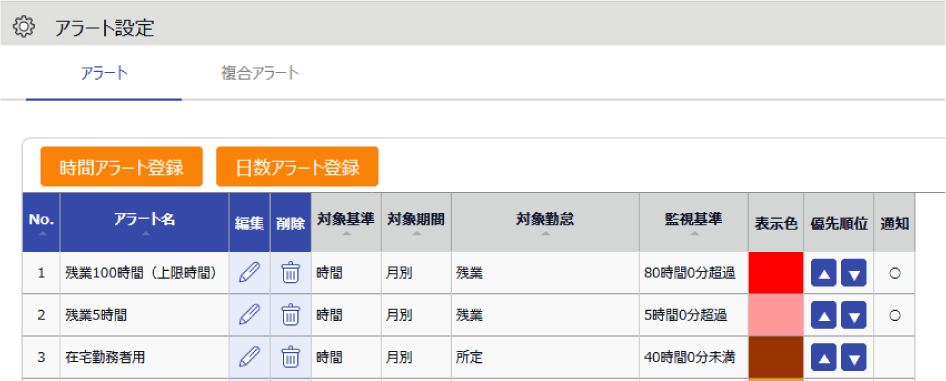The image size is (946, 381).
Task: Delete the 残業100時間（上限時間） alert via trash icon
Action: click(291, 273)
